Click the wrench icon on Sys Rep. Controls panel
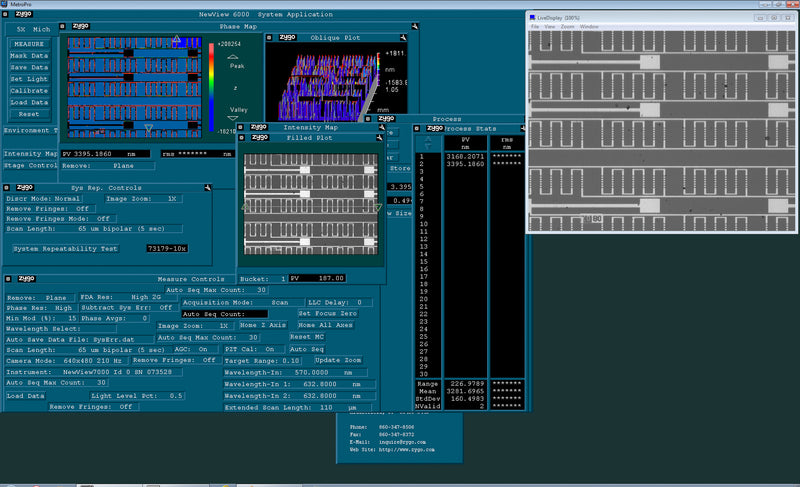The width and height of the screenshot is (800, 487). [x=206, y=187]
